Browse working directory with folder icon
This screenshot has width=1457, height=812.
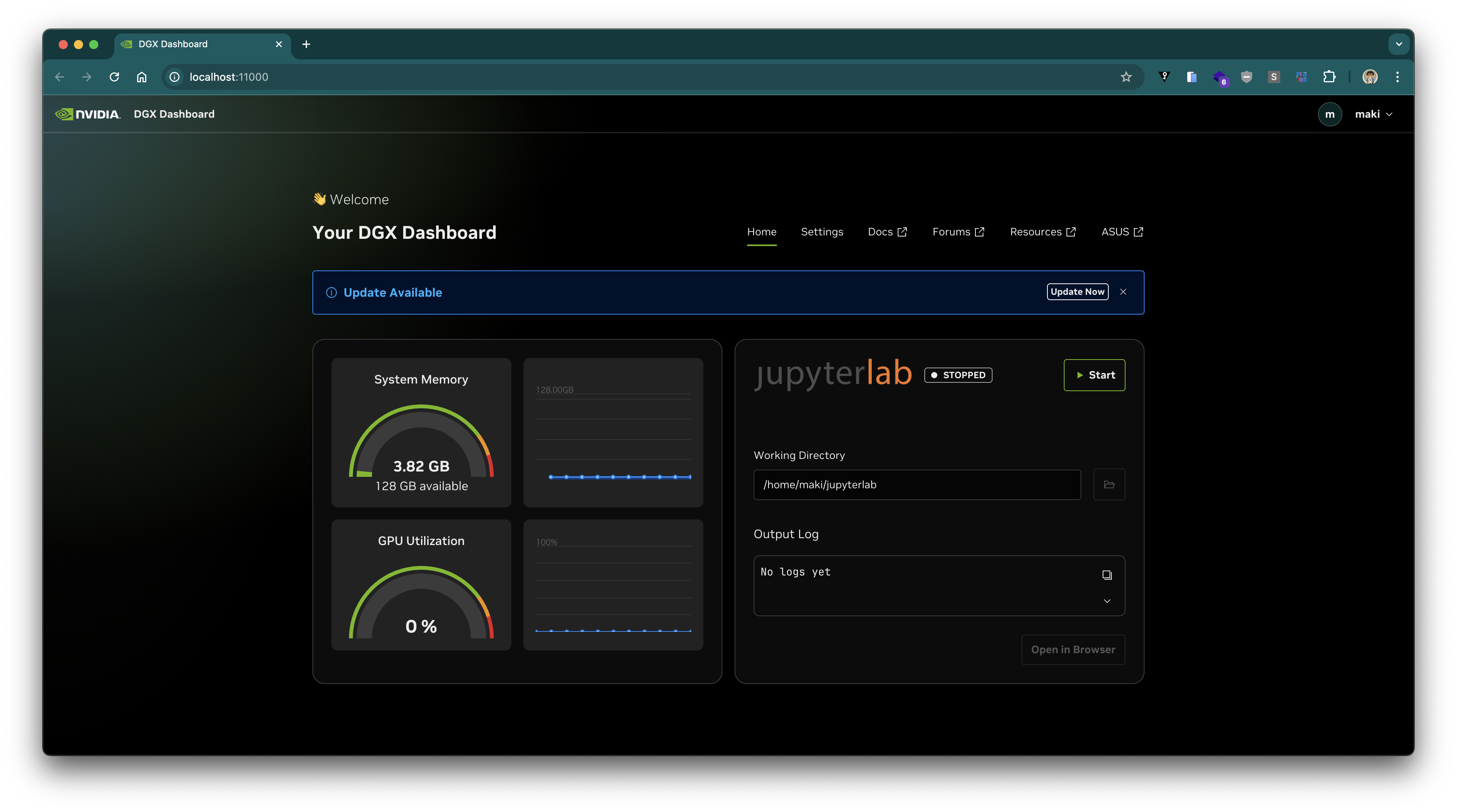click(1109, 484)
